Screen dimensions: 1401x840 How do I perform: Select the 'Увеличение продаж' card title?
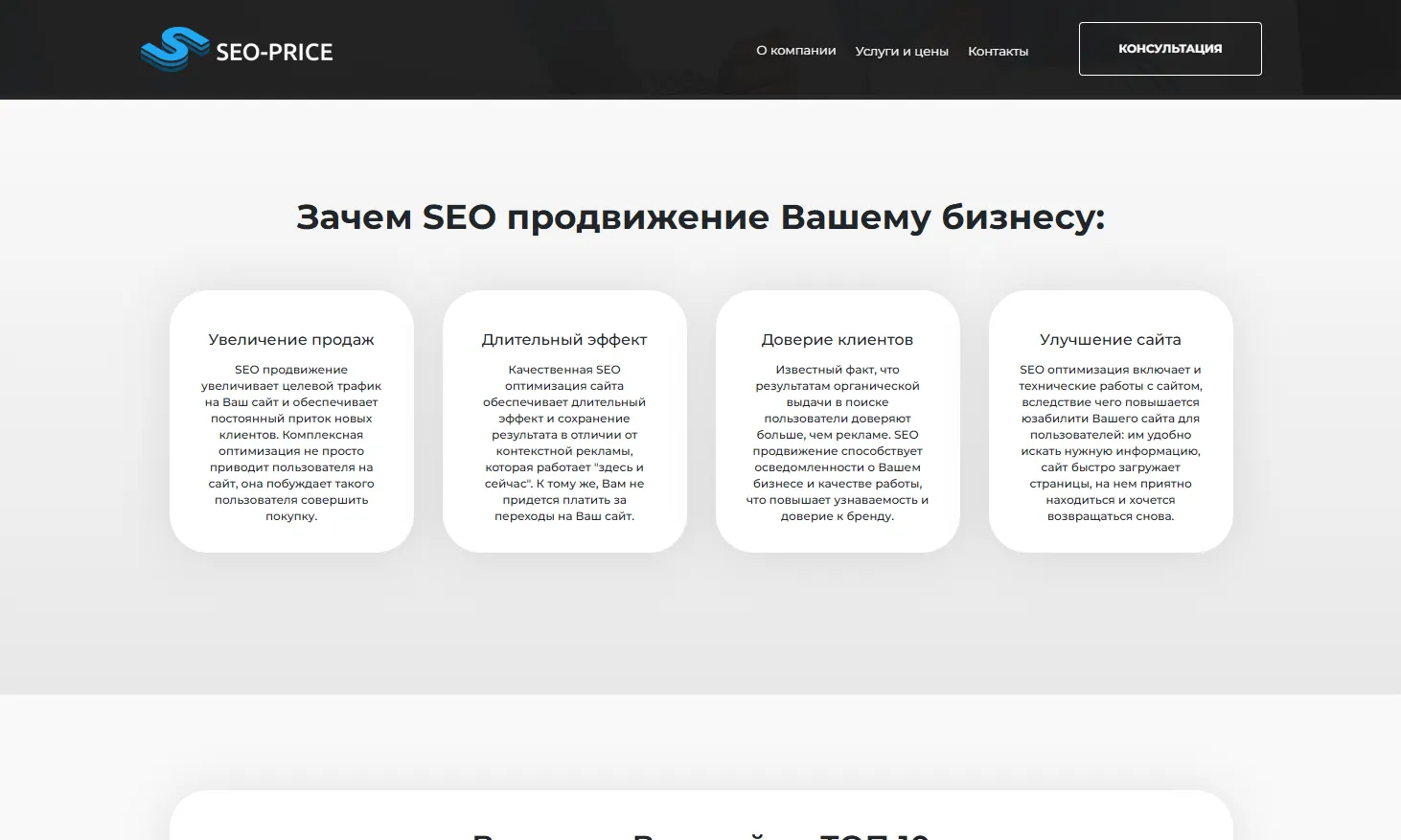[291, 340]
